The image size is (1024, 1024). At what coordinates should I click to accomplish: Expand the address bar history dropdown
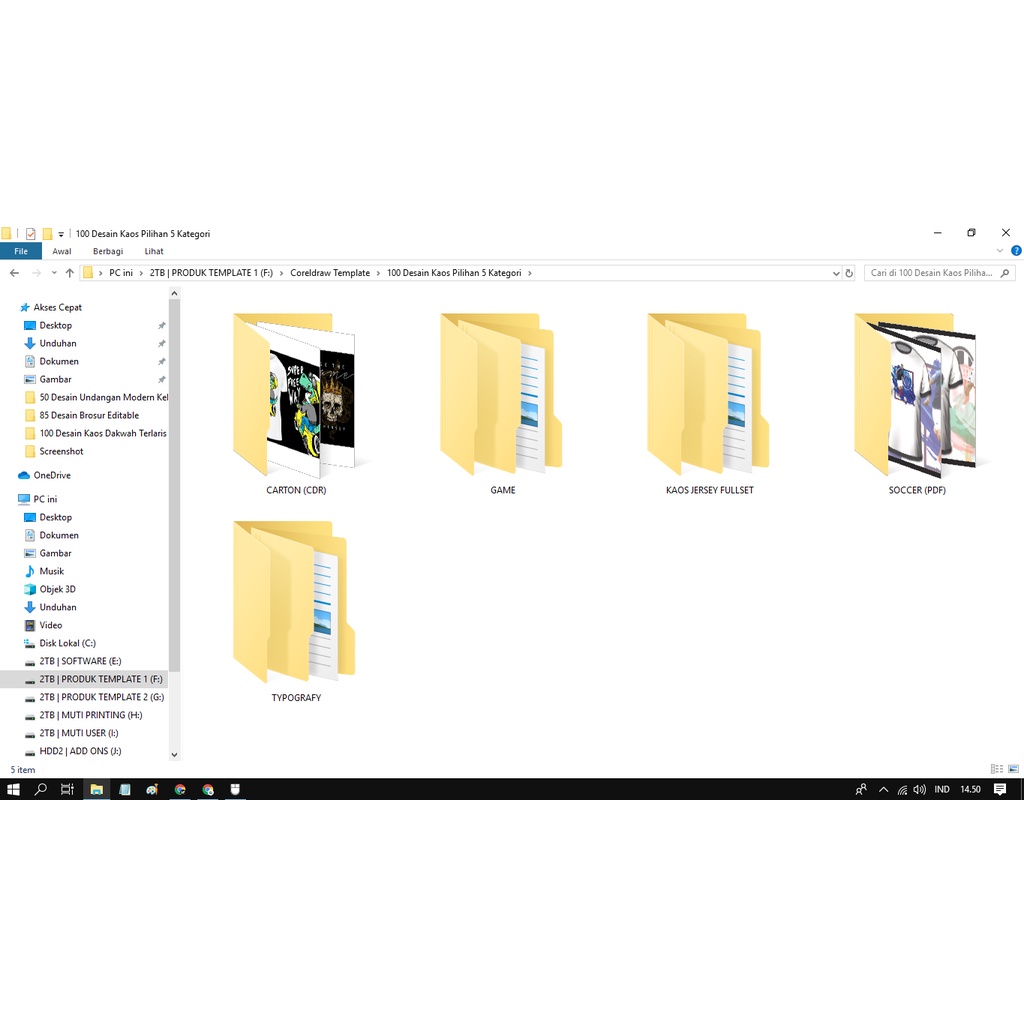836,273
